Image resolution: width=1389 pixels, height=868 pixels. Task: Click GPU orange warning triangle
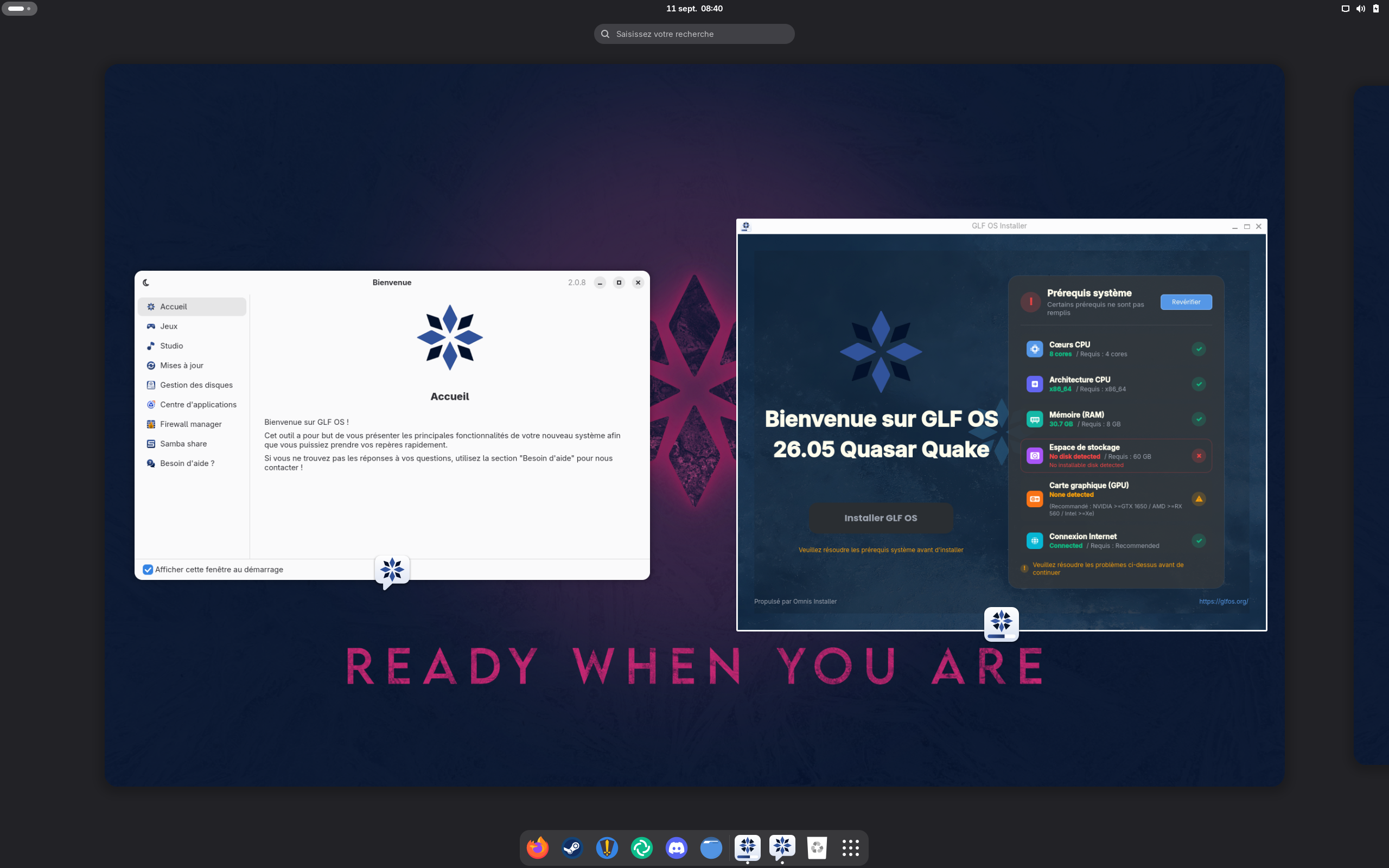click(1199, 499)
